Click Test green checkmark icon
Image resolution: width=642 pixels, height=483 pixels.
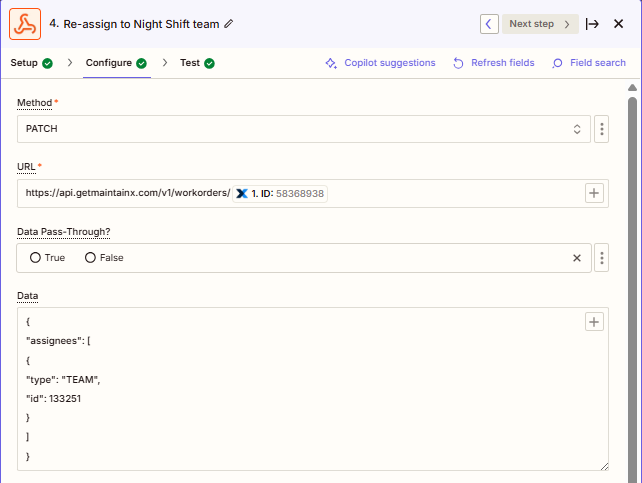209,63
